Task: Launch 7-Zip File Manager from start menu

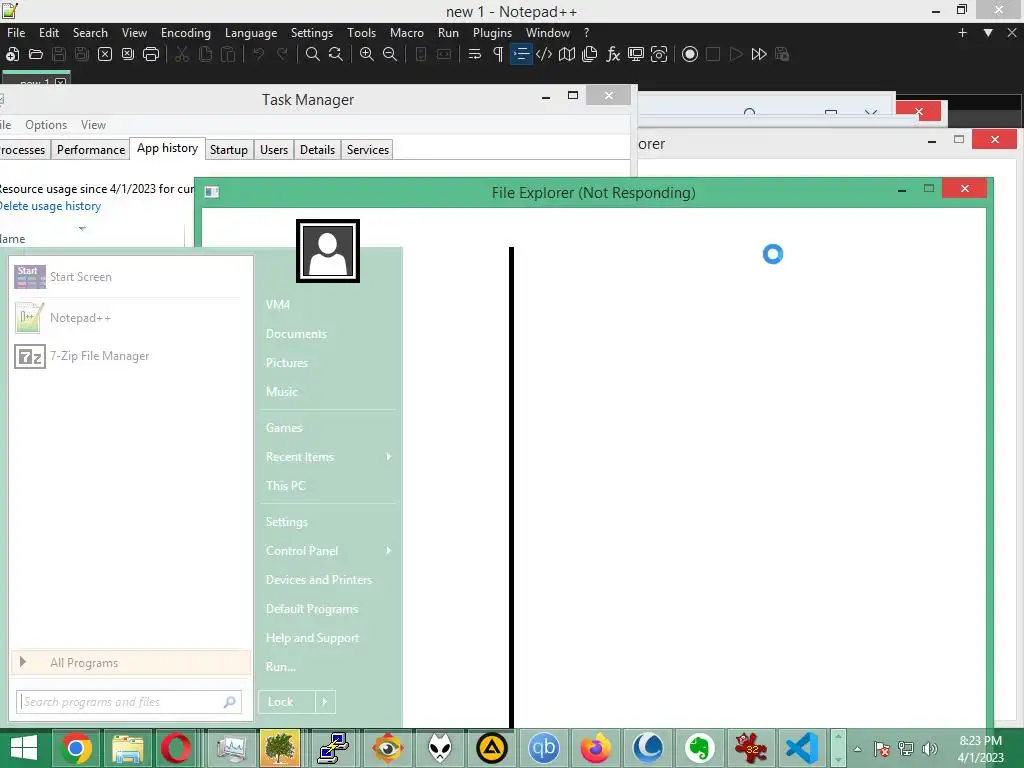Action: coord(131,356)
